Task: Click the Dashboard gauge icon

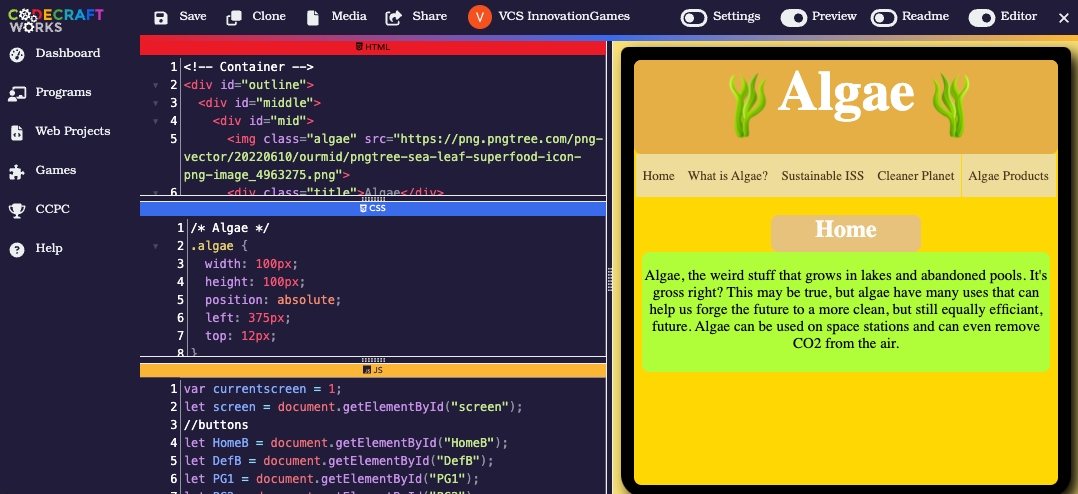Action: click(17, 54)
